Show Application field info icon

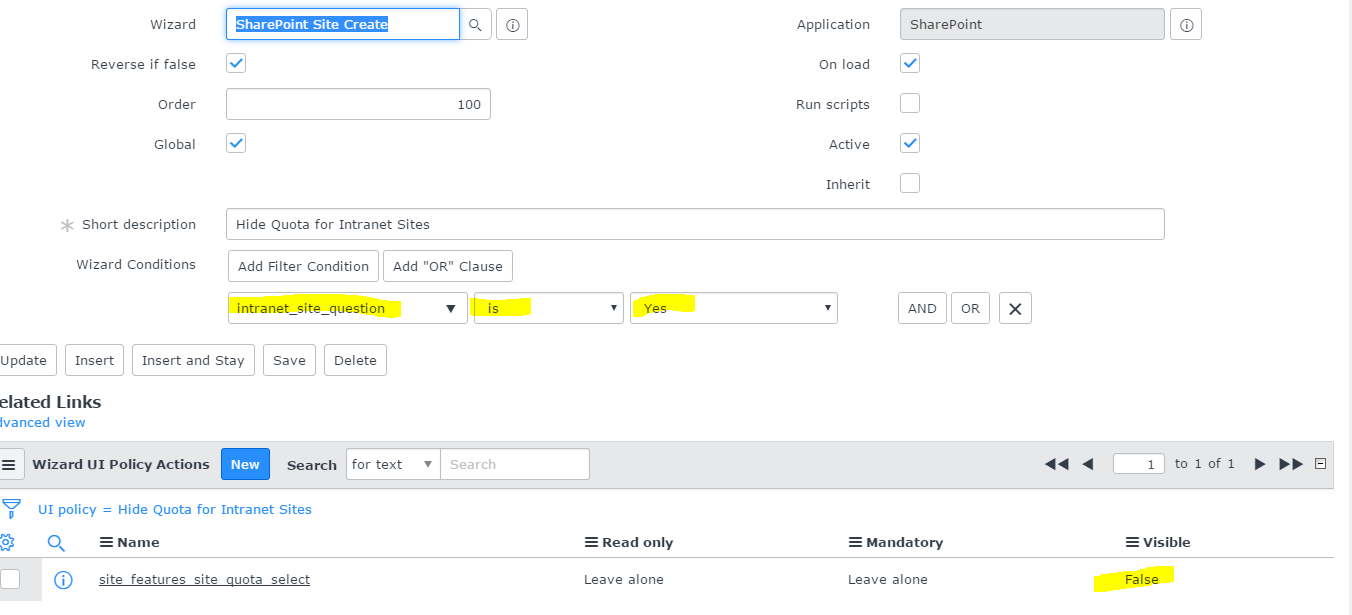click(1186, 25)
